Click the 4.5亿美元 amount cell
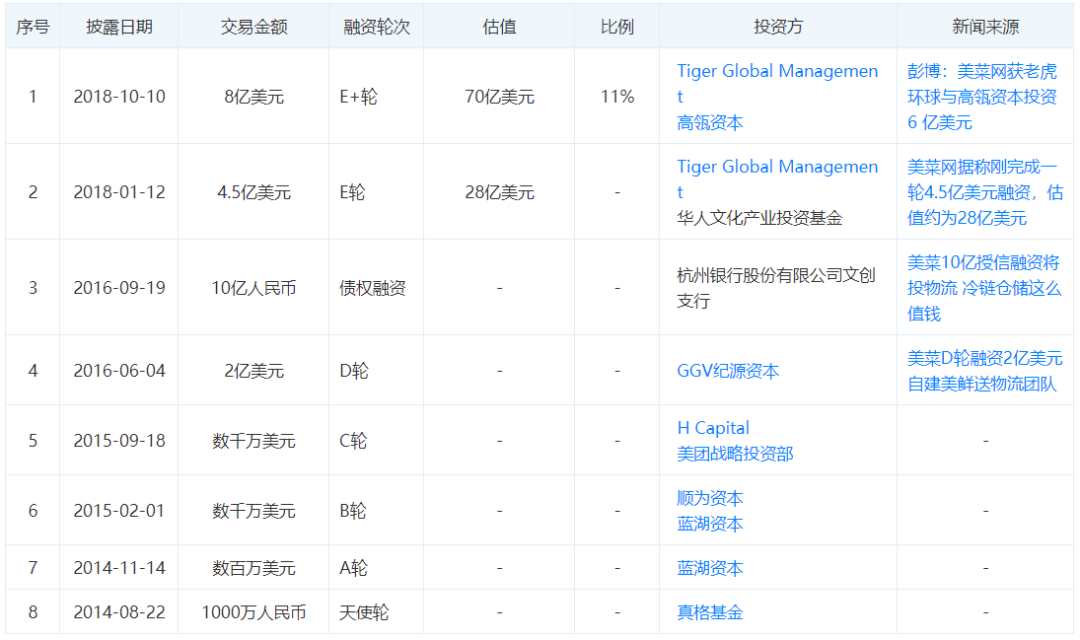This screenshot has width=1080, height=640. point(253,192)
